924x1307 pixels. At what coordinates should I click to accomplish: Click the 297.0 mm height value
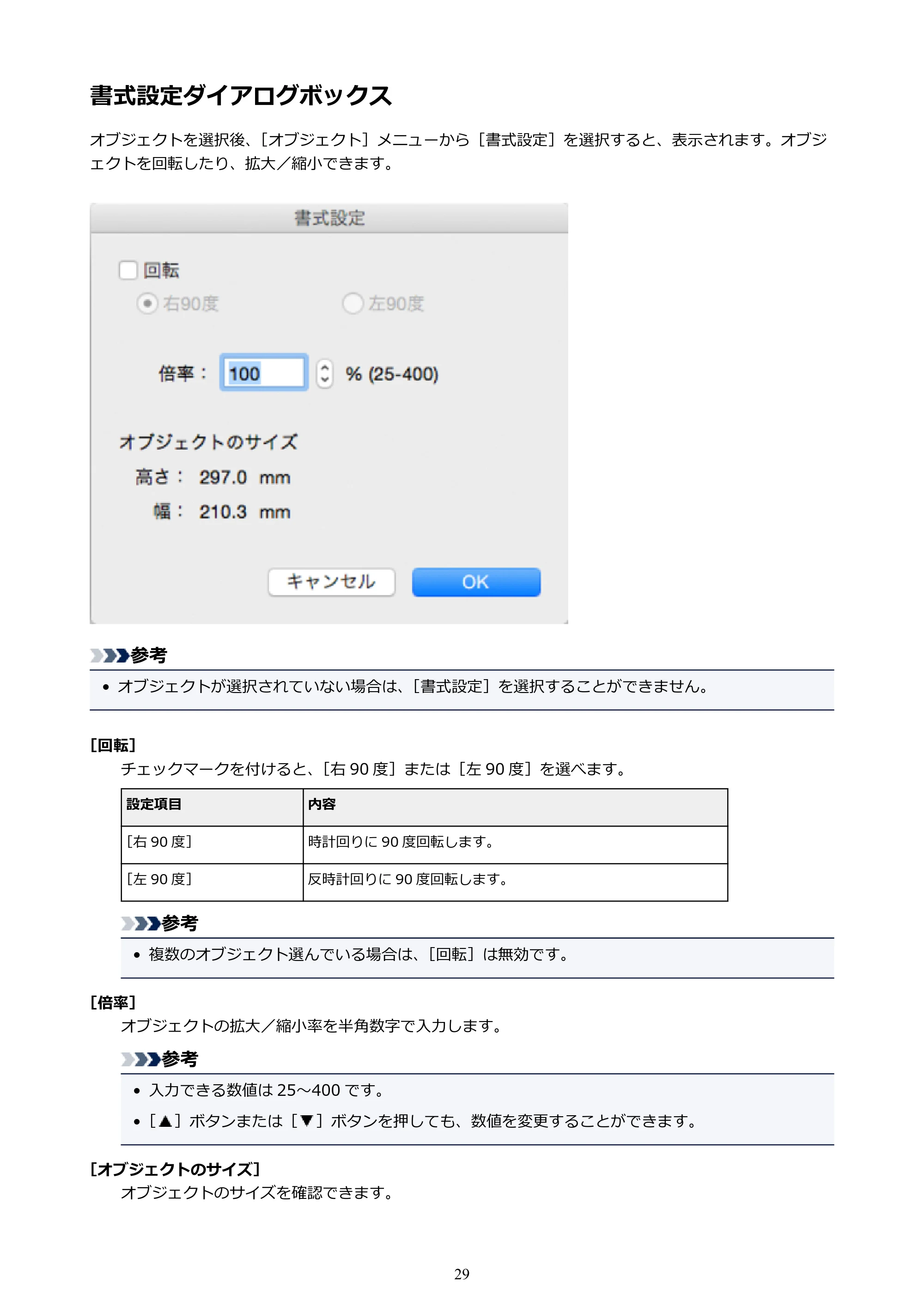245,477
